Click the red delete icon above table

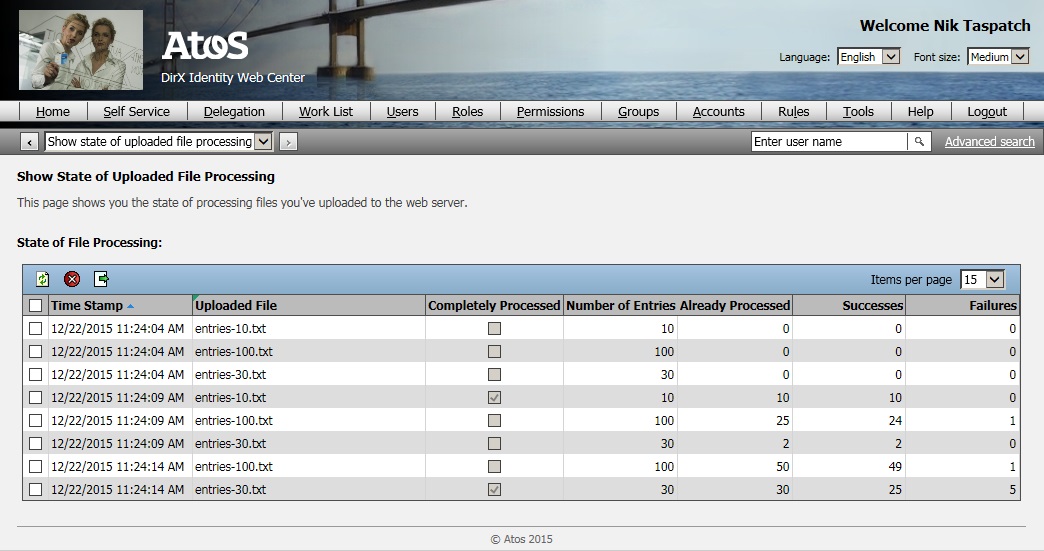click(72, 280)
